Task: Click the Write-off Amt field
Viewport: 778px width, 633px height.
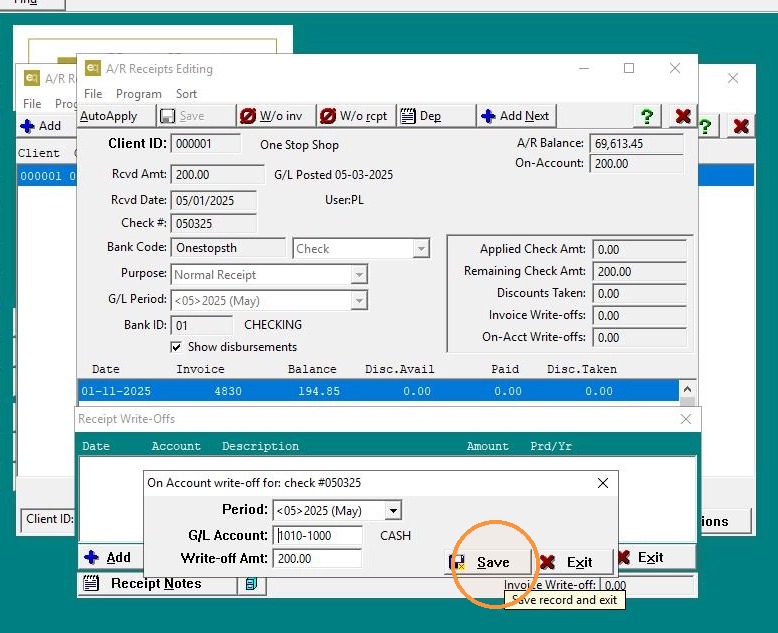Action: click(318, 559)
